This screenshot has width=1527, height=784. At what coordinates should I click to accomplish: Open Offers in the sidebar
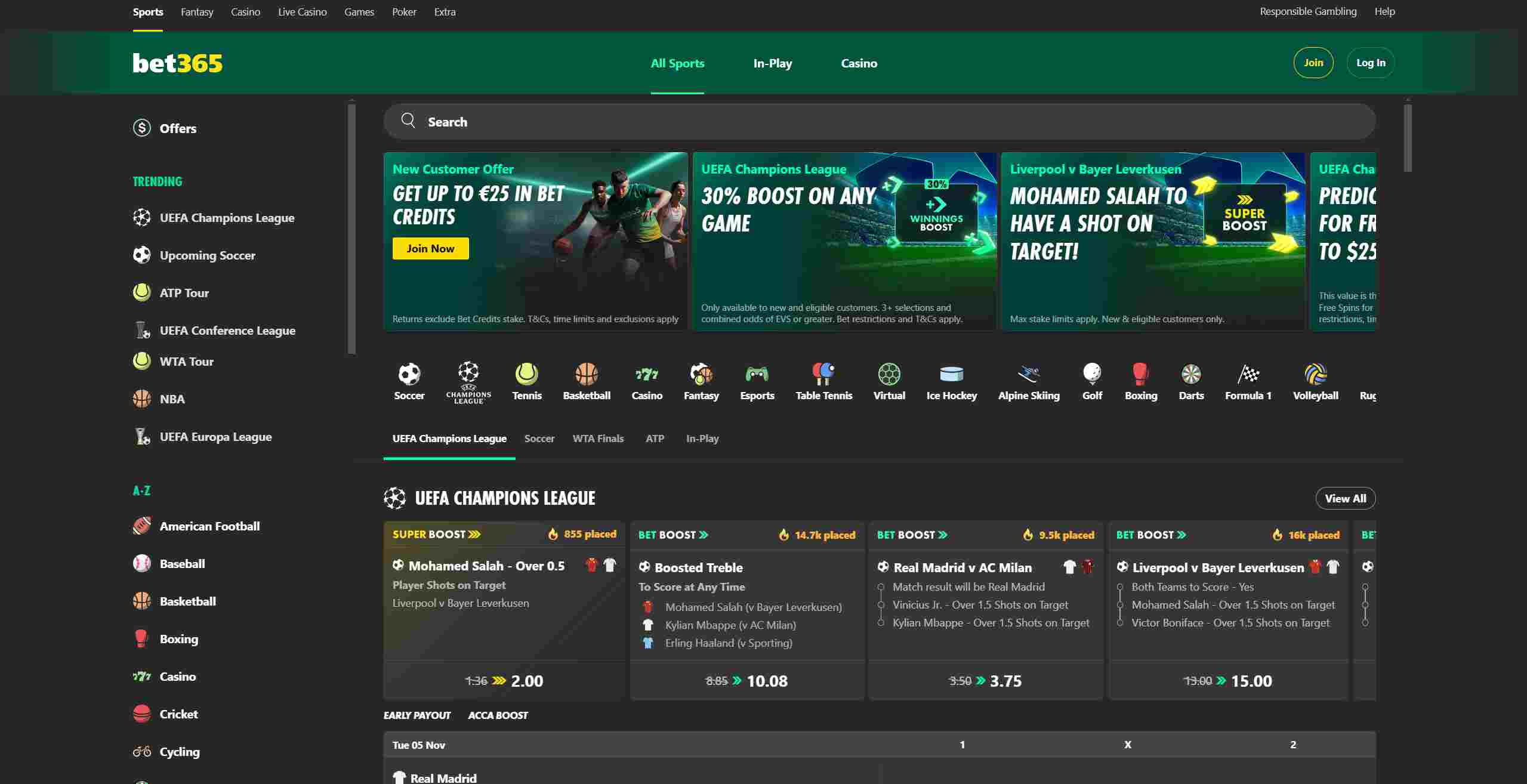tap(165, 128)
